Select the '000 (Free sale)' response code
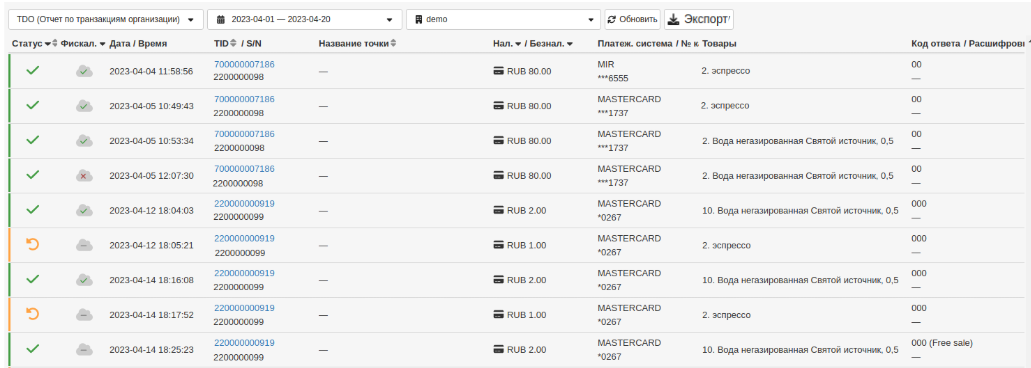The image size is (1031, 368). (x=942, y=343)
